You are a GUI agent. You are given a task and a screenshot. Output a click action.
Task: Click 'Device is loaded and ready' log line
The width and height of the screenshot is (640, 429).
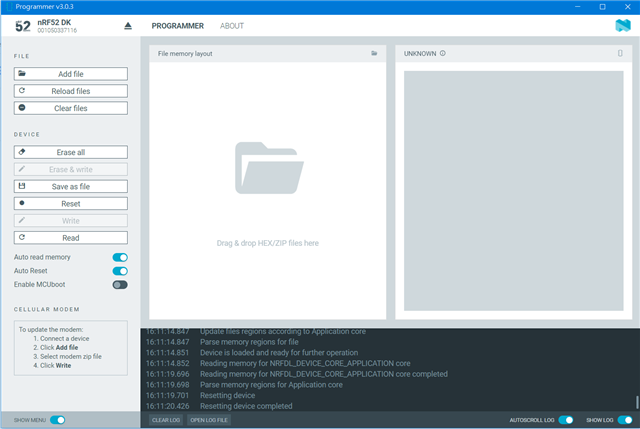(279, 353)
